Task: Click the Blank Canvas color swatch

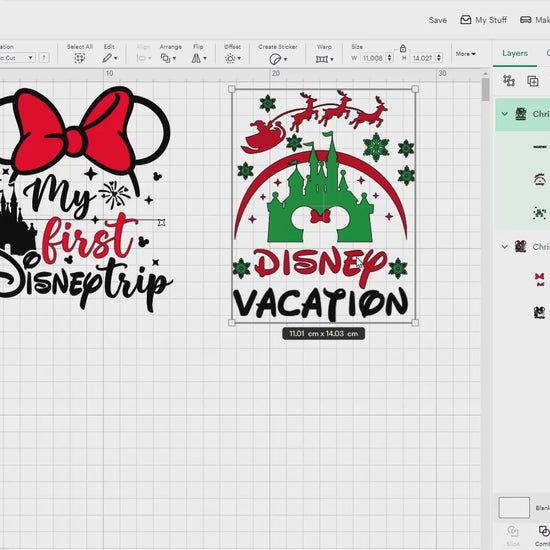Action: 514,507
